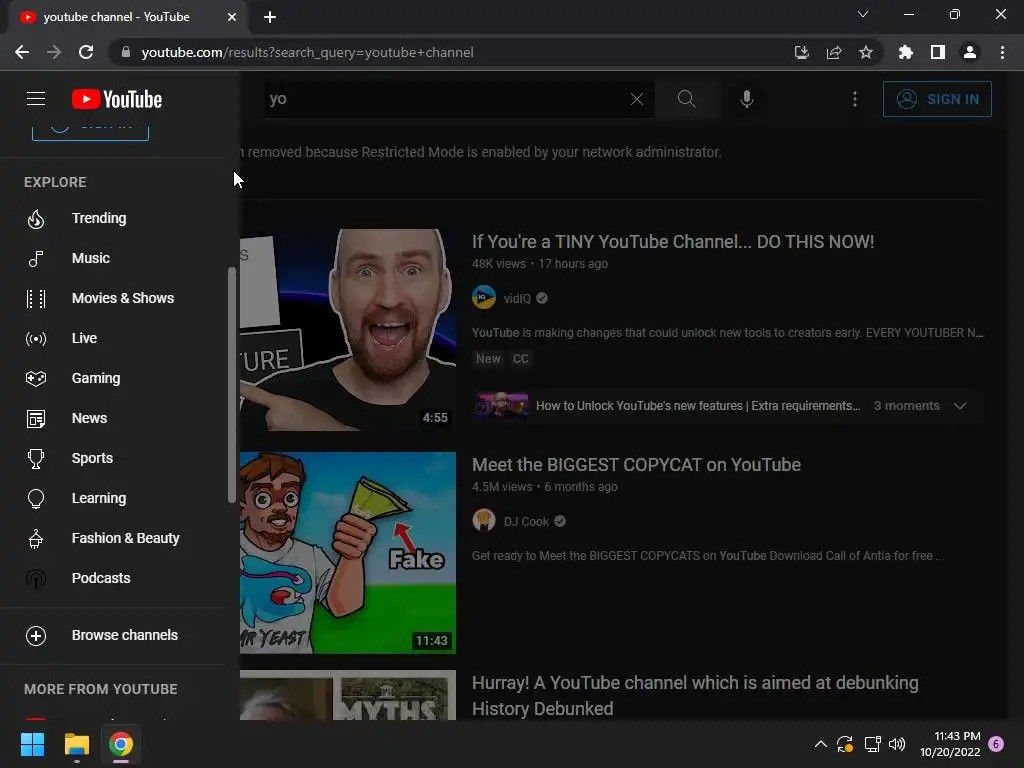This screenshot has width=1024, height=768.
Task: Open the MYTHS video thumbnail
Action: [x=347, y=696]
